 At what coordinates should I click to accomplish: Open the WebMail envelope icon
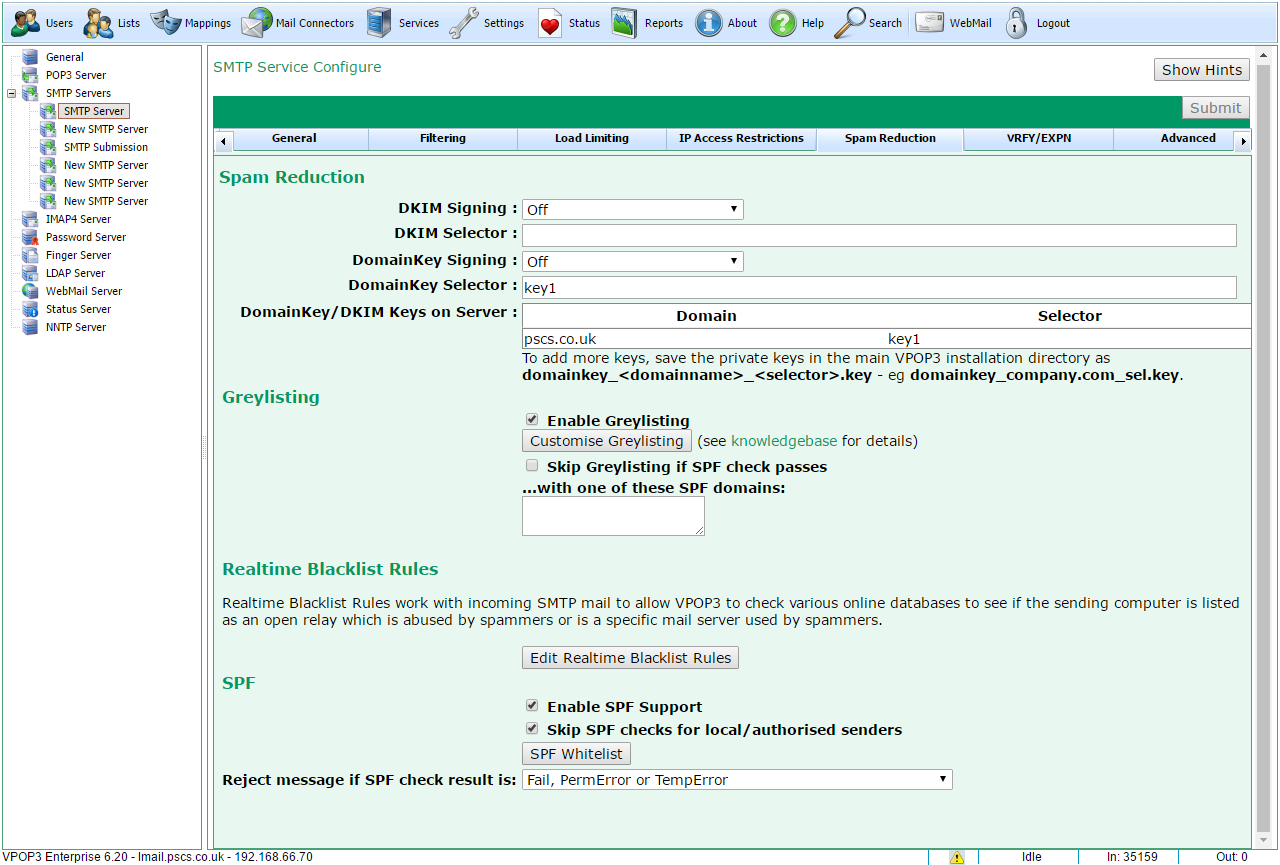pyautogui.click(x=930, y=23)
